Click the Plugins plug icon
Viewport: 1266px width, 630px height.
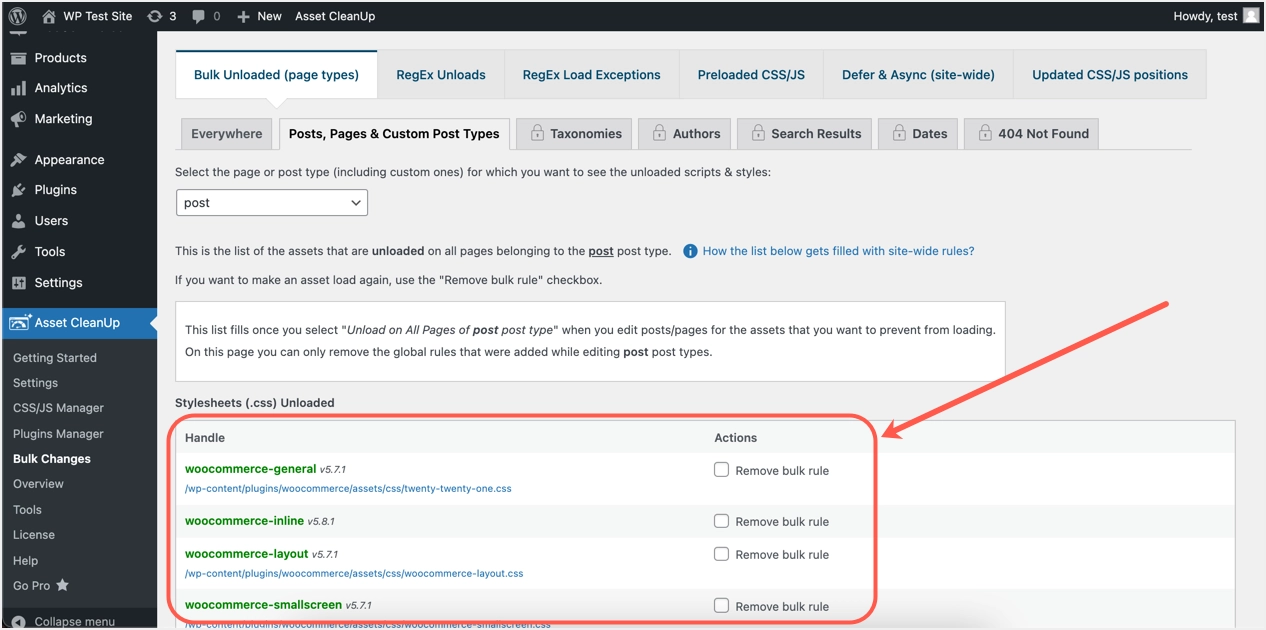point(19,190)
